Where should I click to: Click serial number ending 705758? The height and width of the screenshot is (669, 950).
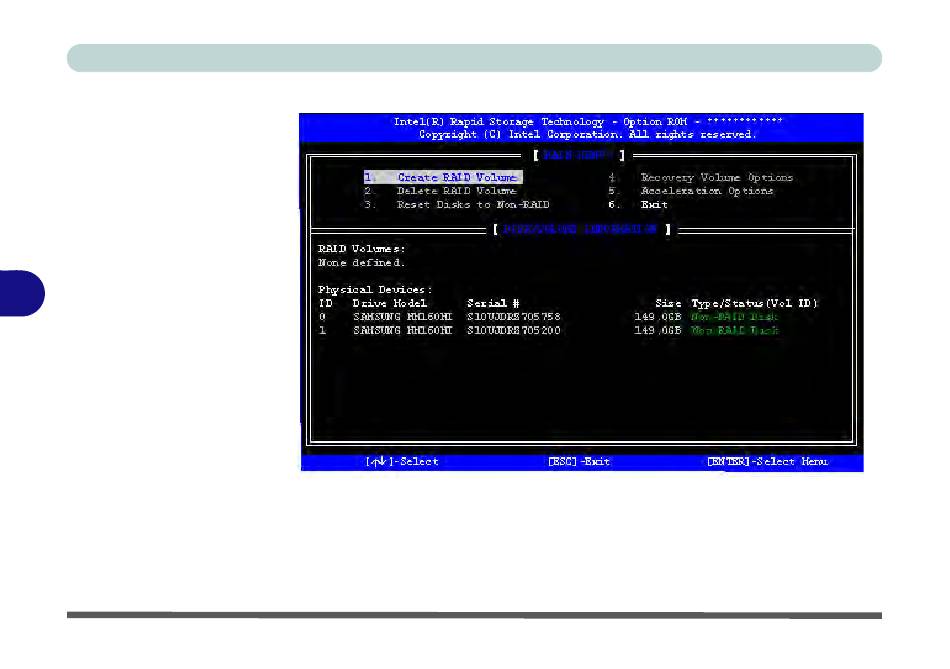click(514, 316)
